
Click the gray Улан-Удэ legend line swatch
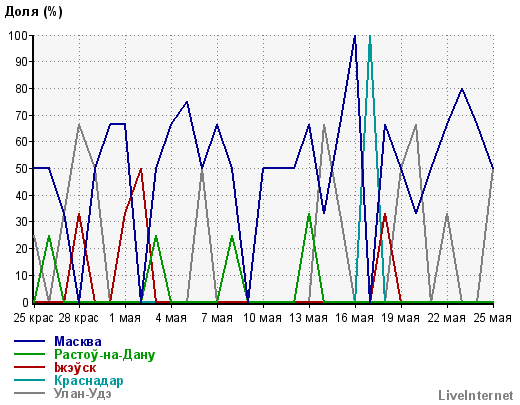point(29,393)
